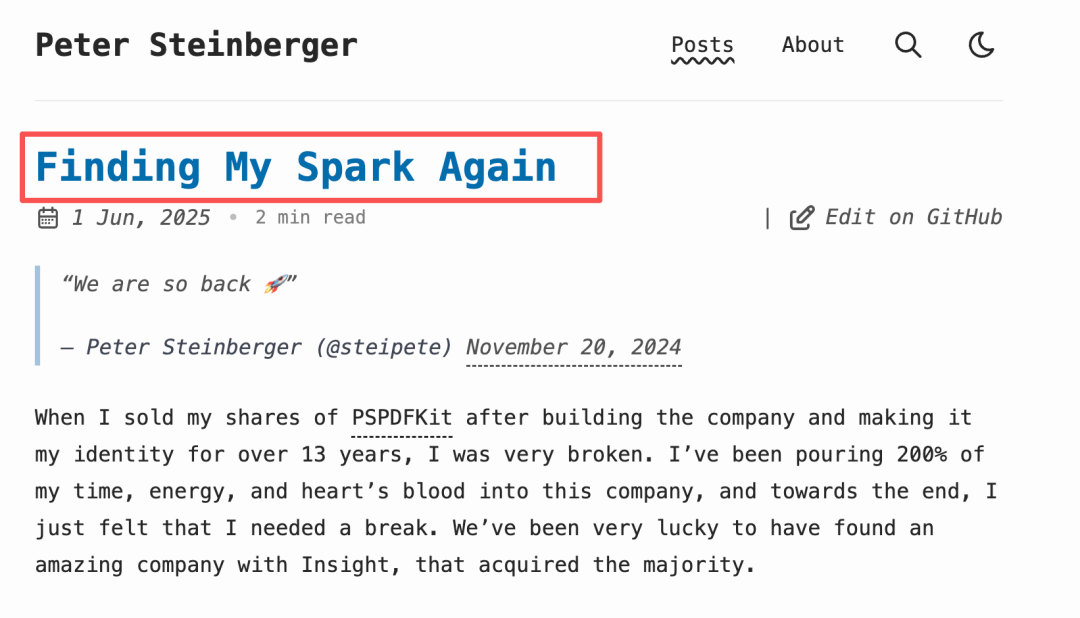Open the site search via magnifying glass icon
The image size is (1080, 618).
tap(907, 44)
